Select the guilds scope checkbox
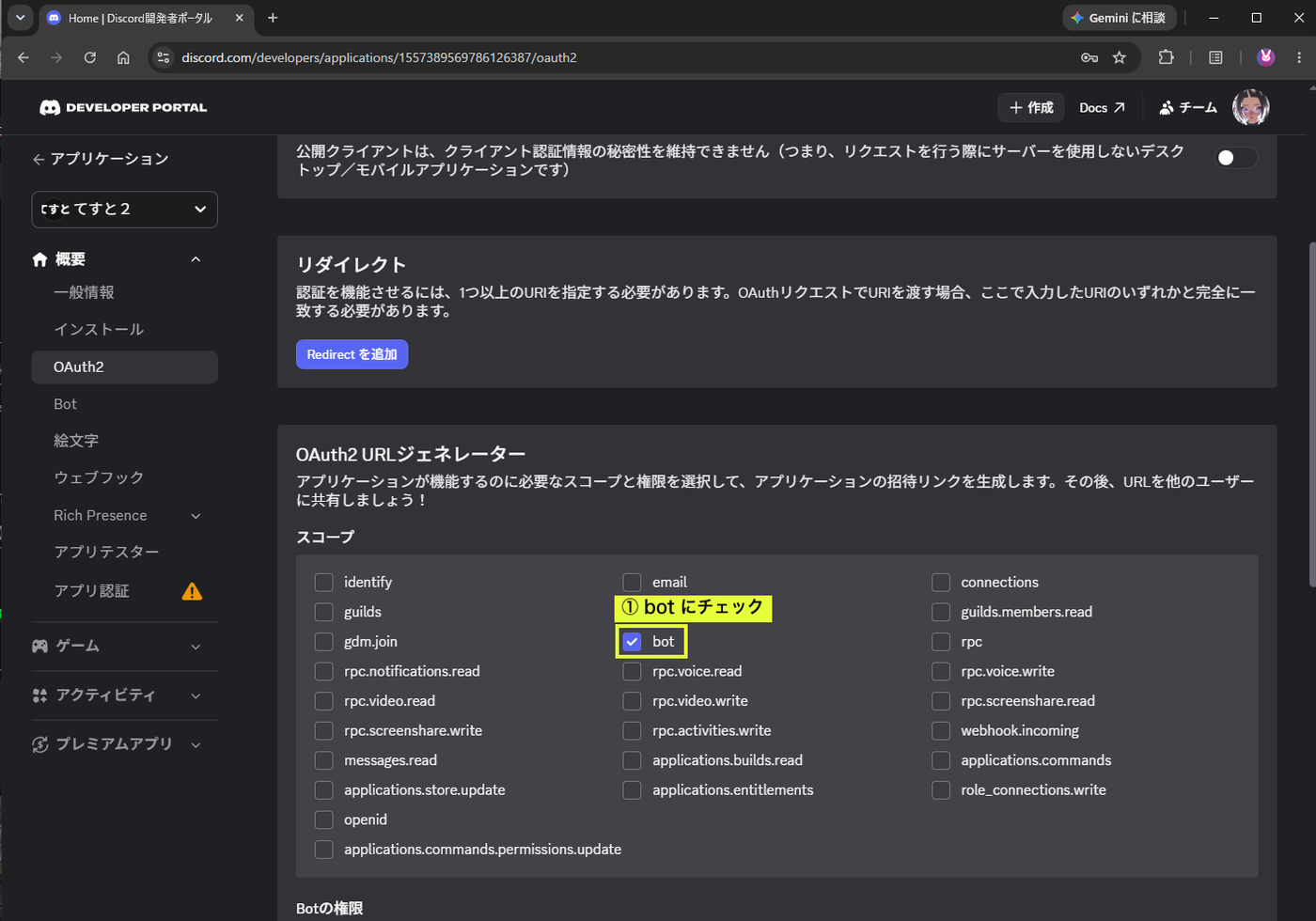Viewport: 1316px width, 921px height. coord(324,612)
